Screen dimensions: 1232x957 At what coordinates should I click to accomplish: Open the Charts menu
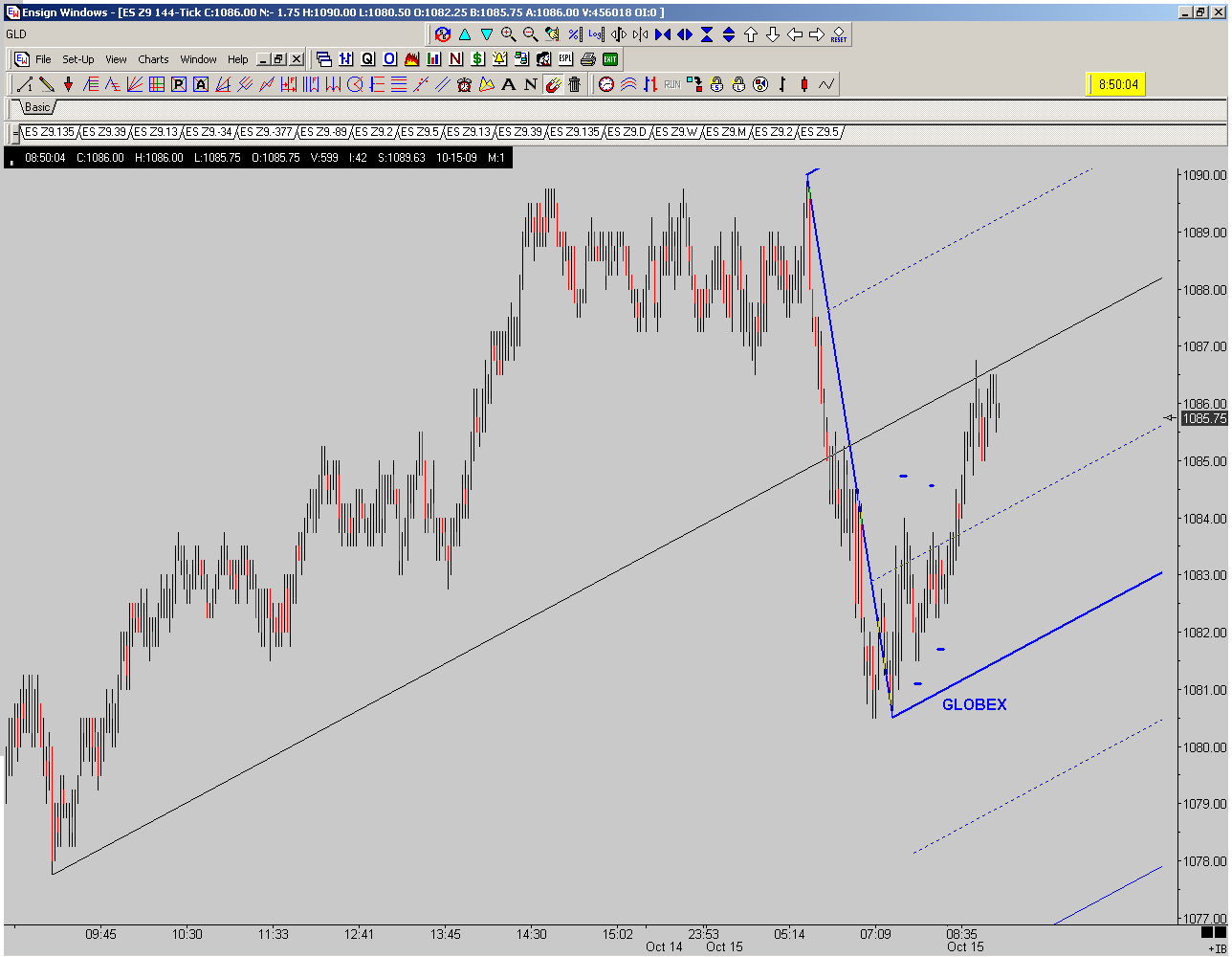pos(153,59)
